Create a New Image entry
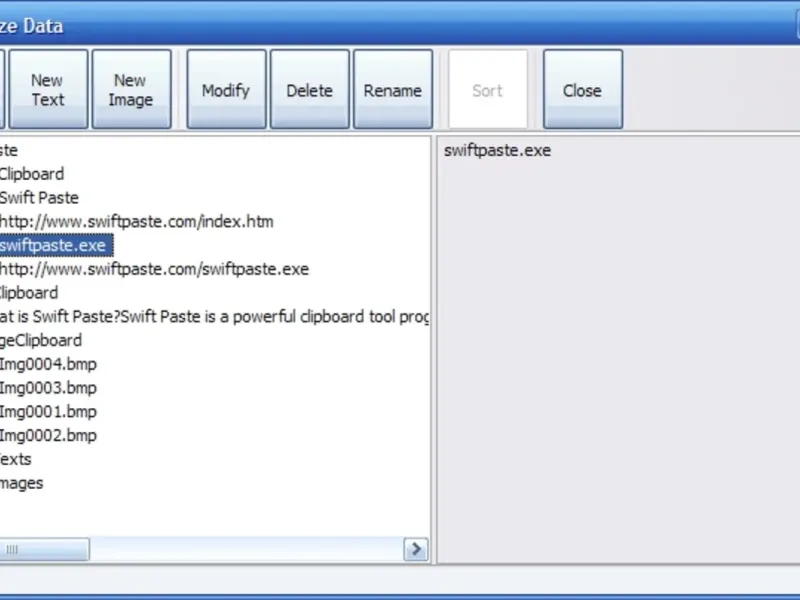 point(131,89)
